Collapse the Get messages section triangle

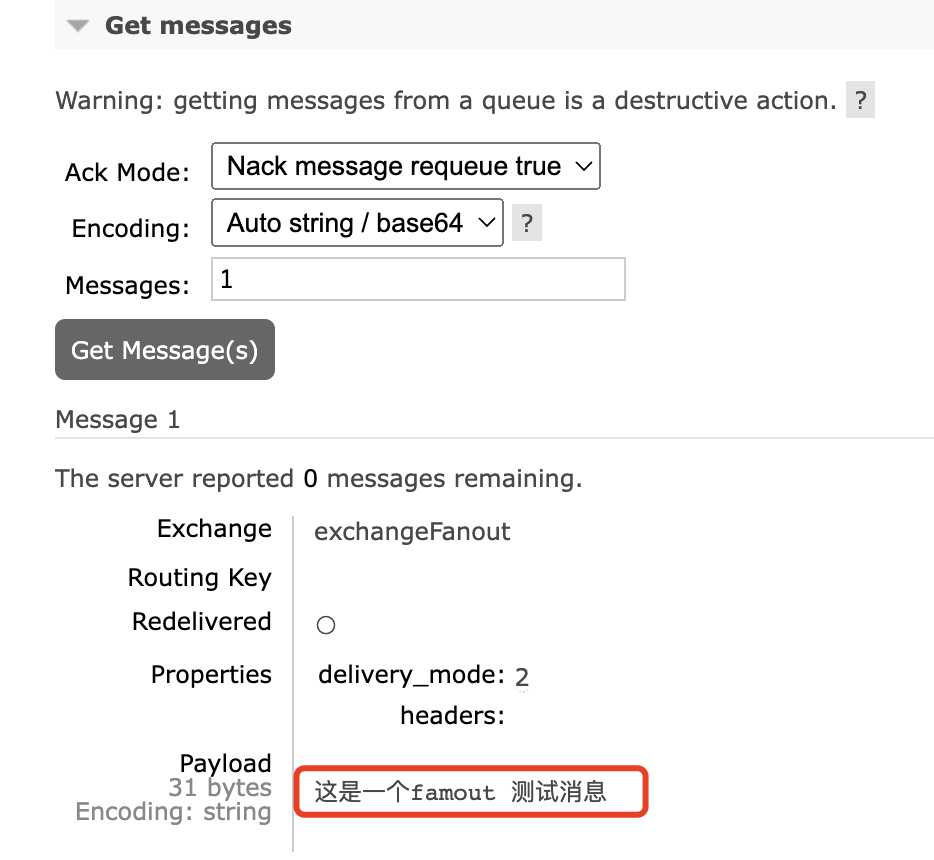pos(79,26)
